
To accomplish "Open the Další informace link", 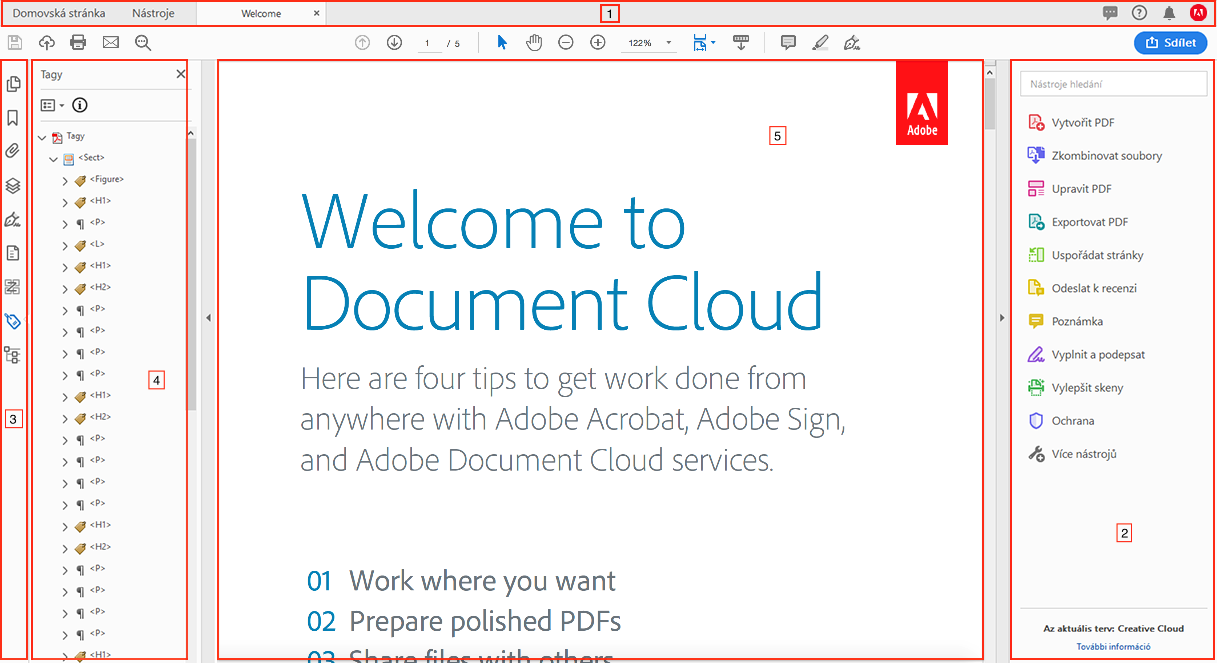I will (1113, 647).
